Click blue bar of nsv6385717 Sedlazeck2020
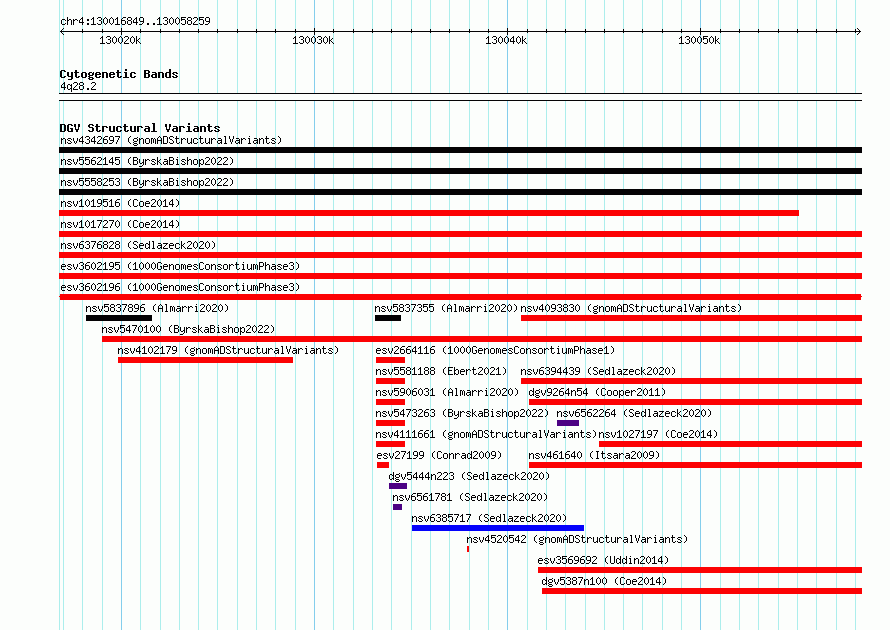 point(498,528)
